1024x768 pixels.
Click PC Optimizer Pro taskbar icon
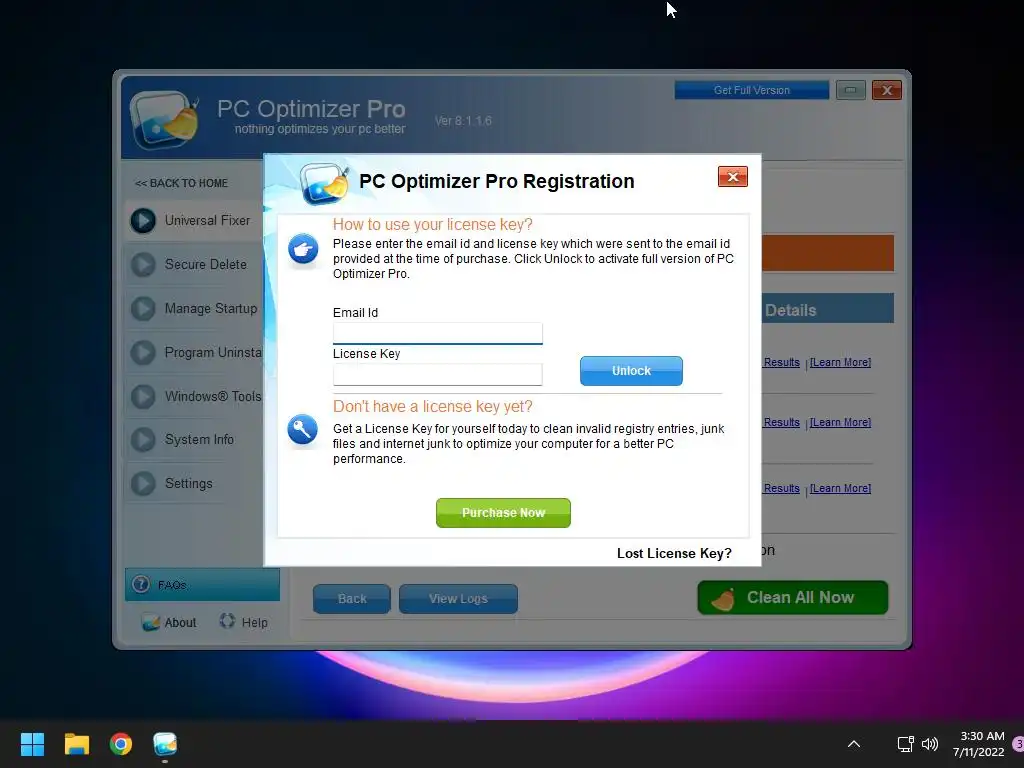click(165, 744)
